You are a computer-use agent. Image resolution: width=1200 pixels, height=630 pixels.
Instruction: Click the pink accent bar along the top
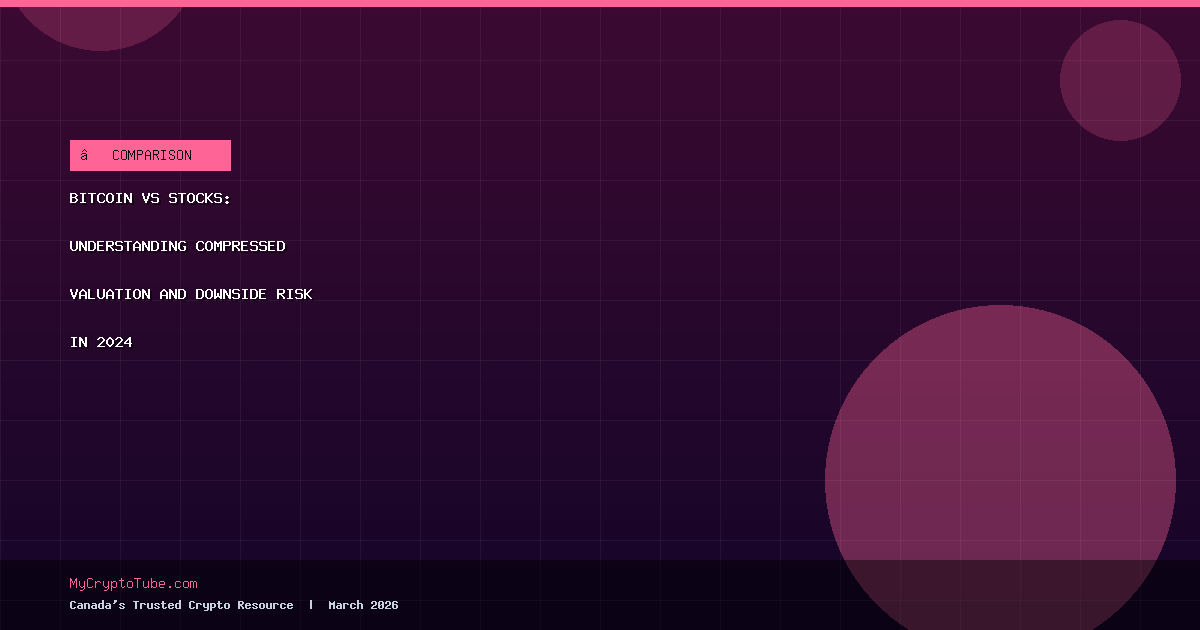[x=600, y=3]
